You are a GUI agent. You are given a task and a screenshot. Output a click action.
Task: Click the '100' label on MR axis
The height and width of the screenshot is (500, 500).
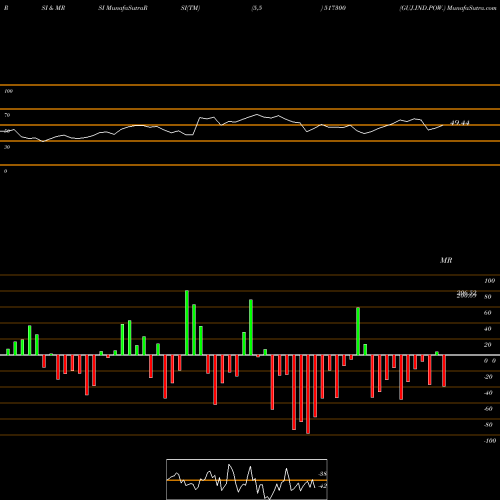tap(489, 281)
